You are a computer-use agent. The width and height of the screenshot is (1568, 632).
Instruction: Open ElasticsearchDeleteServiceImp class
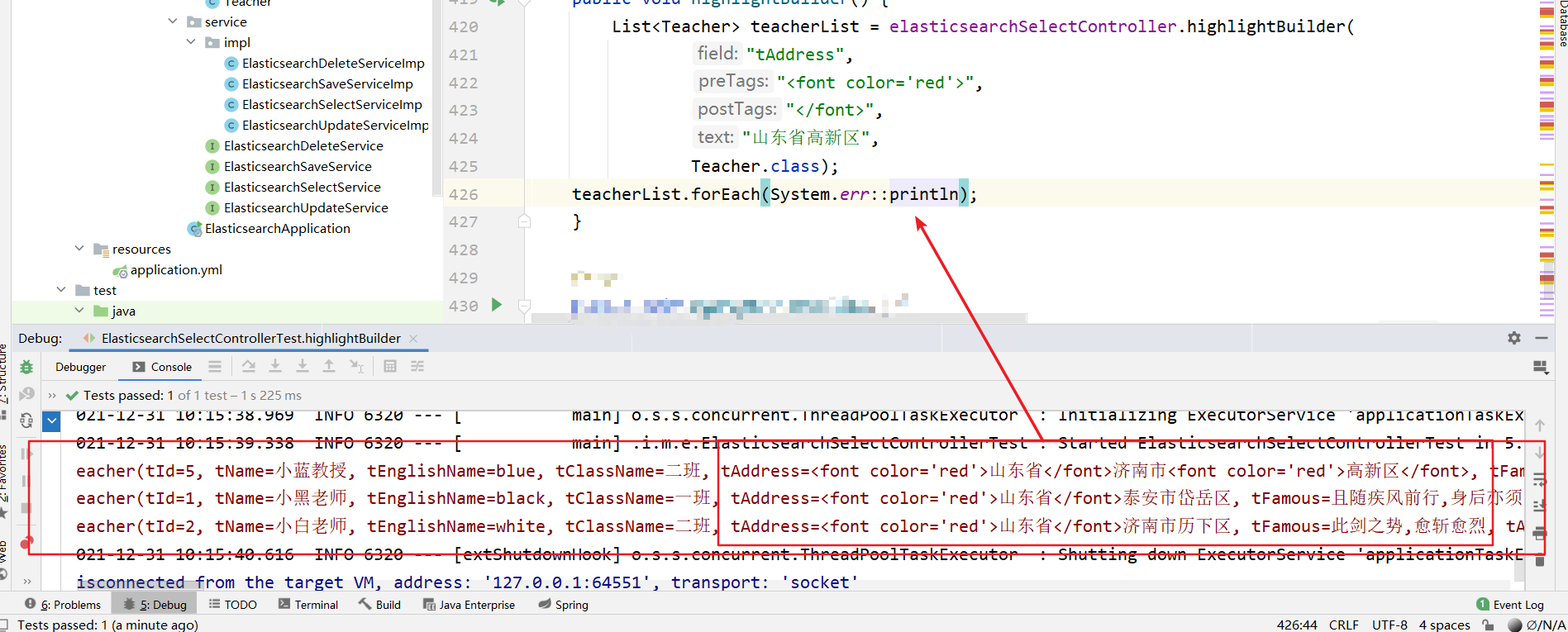point(333,63)
